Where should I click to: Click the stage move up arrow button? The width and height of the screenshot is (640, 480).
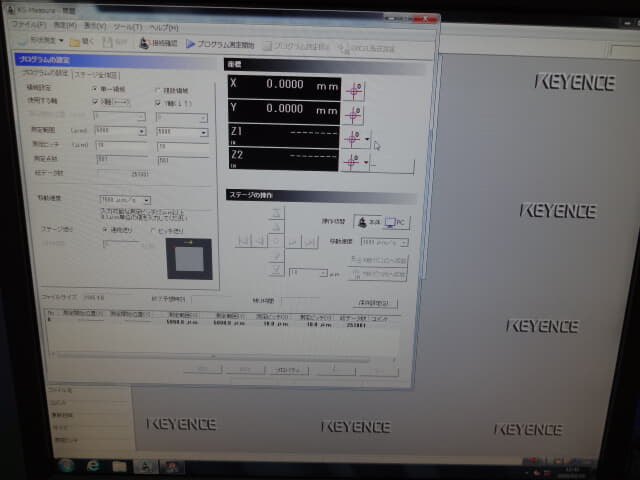(276, 227)
